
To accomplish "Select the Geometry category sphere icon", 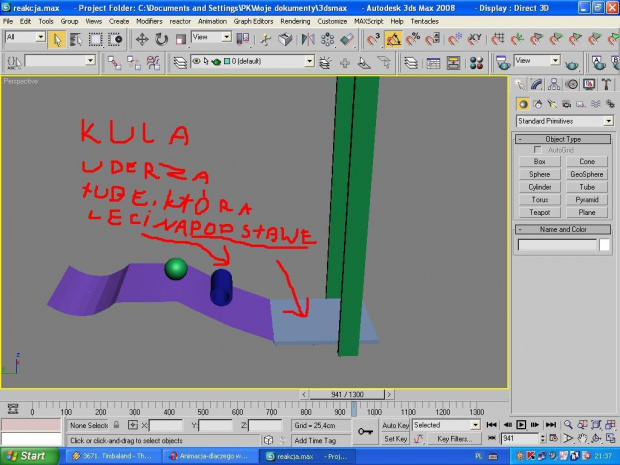I will click(x=523, y=104).
